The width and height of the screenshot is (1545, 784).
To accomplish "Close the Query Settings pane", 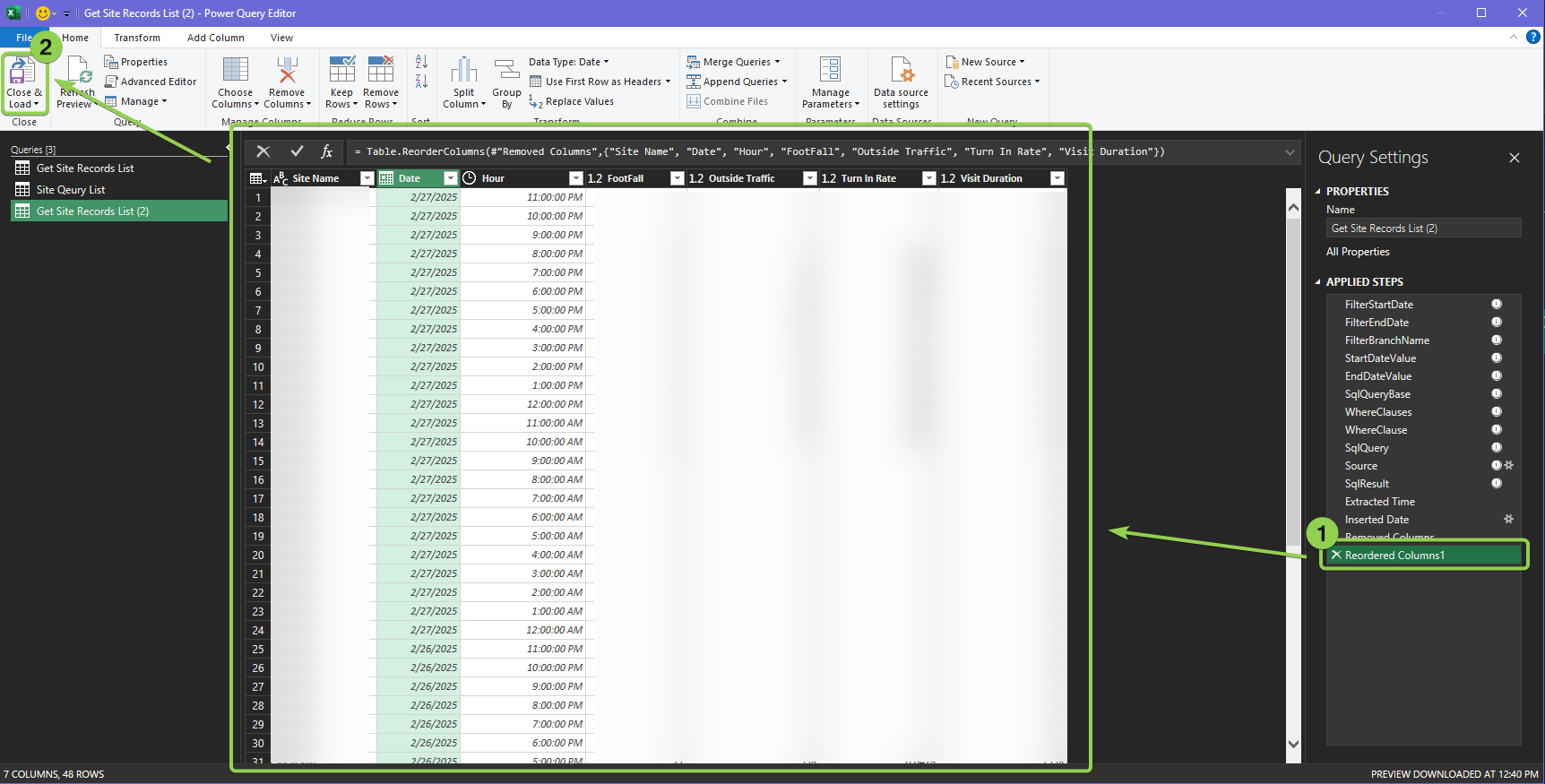I will pyautogui.click(x=1515, y=158).
